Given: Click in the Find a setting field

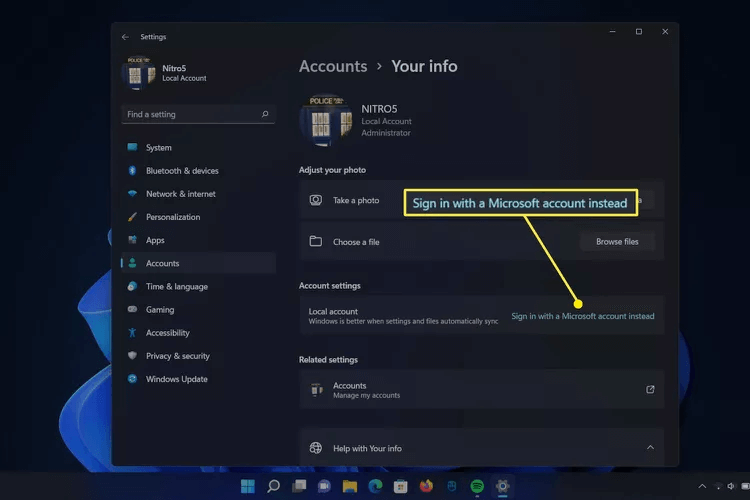Looking at the screenshot, I should (198, 114).
